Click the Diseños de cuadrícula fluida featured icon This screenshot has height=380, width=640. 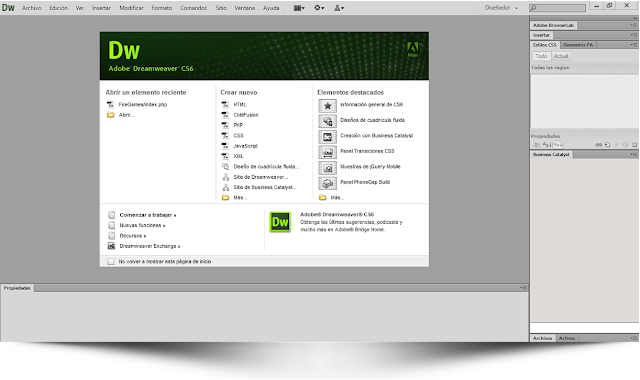point(327,121)
